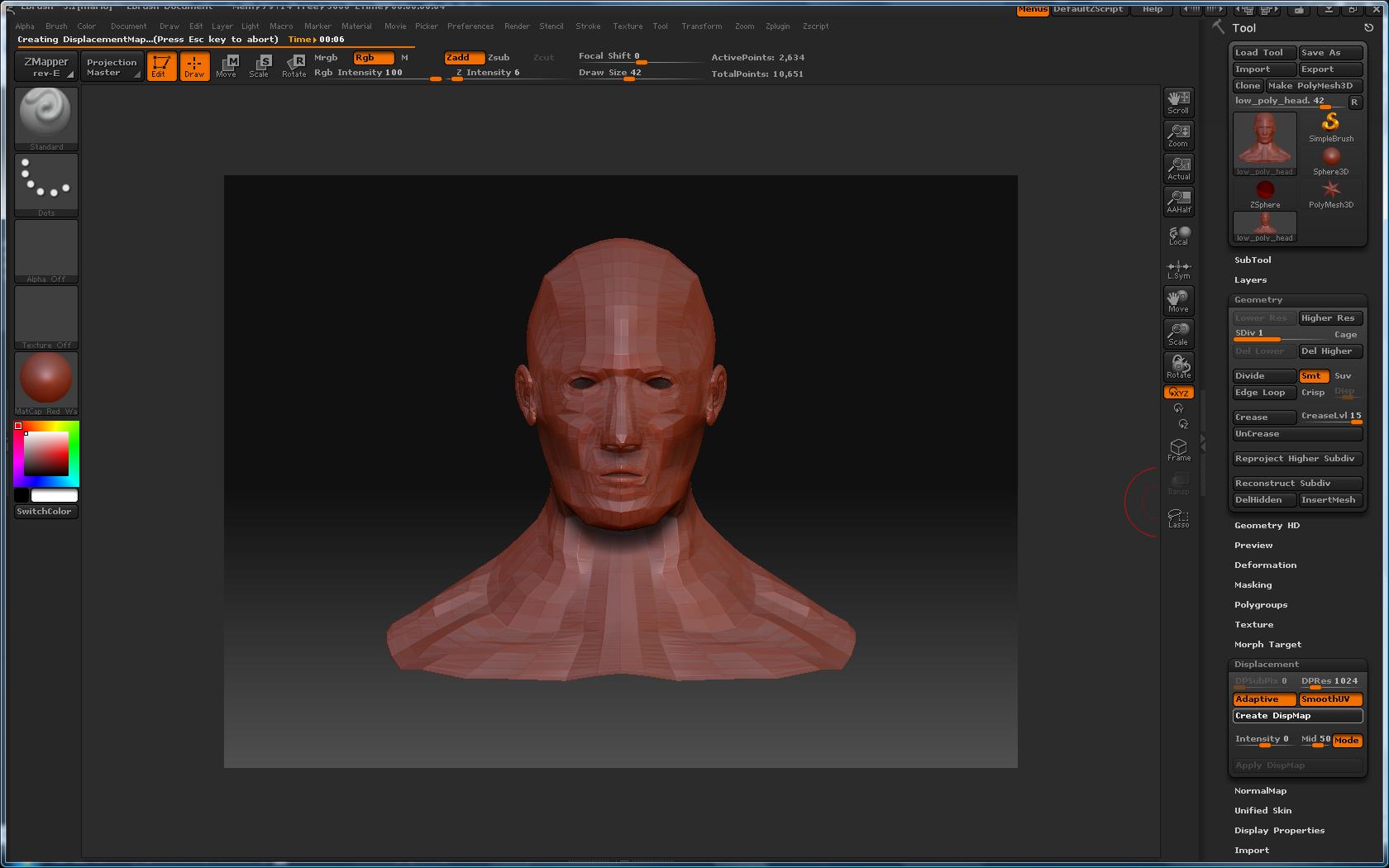
Task: Expand the Polygroups section
Action: 1260,605
